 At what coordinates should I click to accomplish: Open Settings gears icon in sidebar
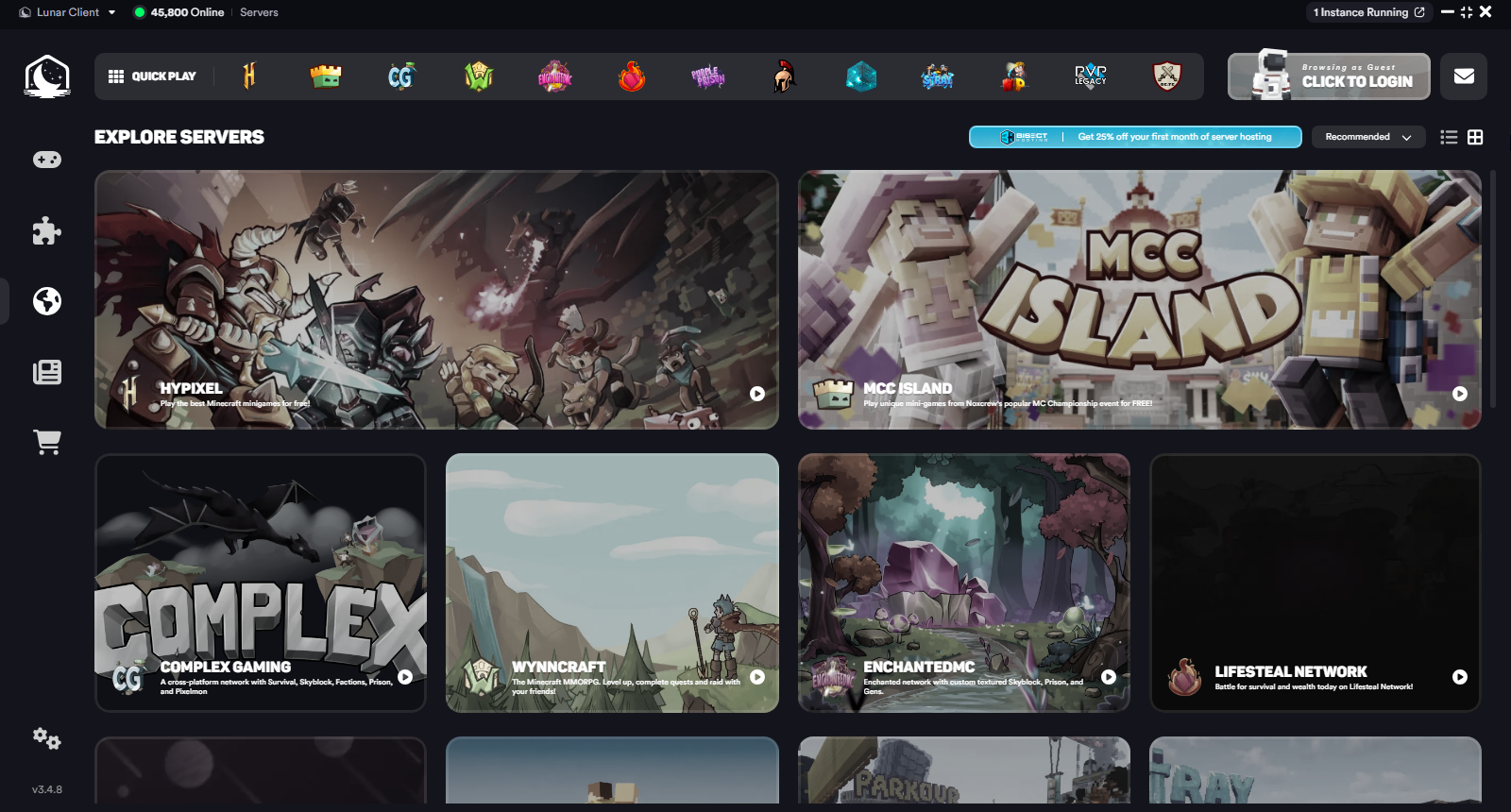[47, 738]
